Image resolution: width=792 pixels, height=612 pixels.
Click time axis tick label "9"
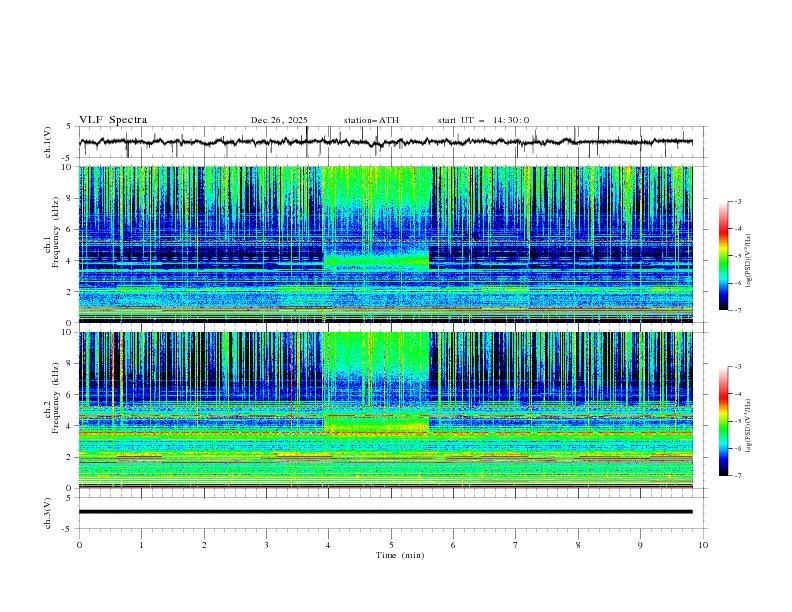[x=640, y=545]
